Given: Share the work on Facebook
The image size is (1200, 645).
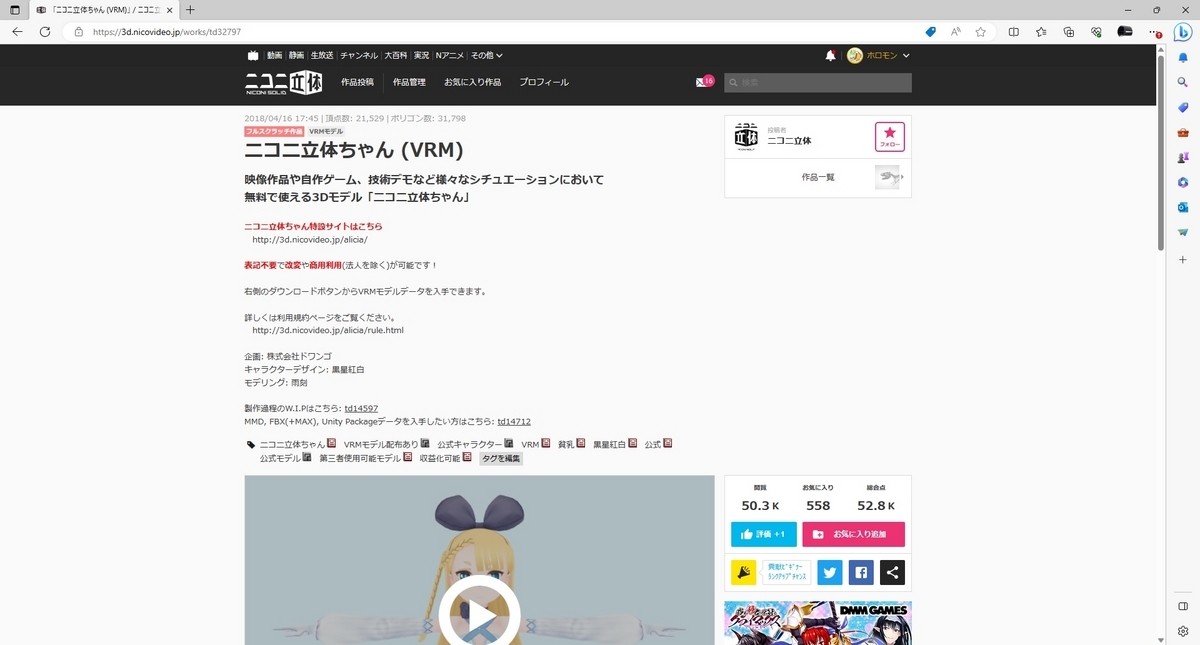Looking at the screenshot, I should [x=861, y=572].
